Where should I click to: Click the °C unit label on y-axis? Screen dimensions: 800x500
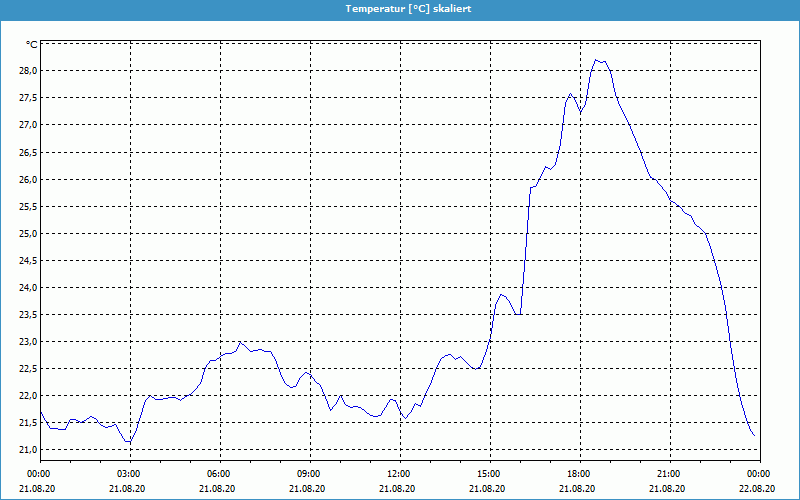(32, 44)
